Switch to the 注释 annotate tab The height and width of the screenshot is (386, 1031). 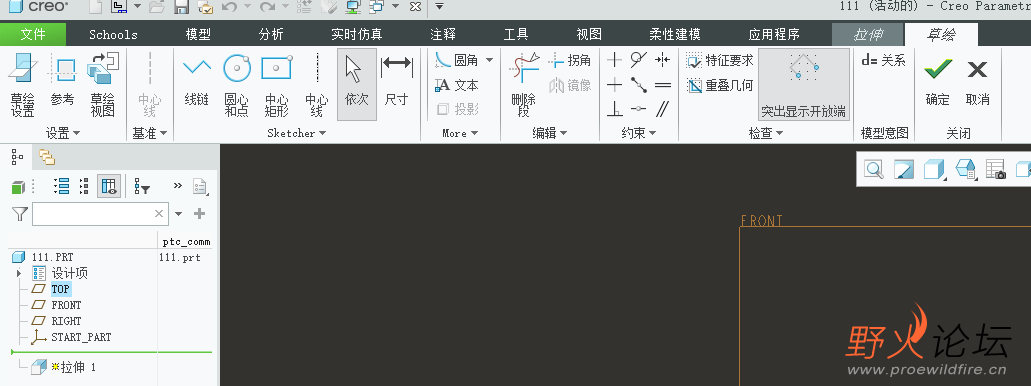point(443,34)
